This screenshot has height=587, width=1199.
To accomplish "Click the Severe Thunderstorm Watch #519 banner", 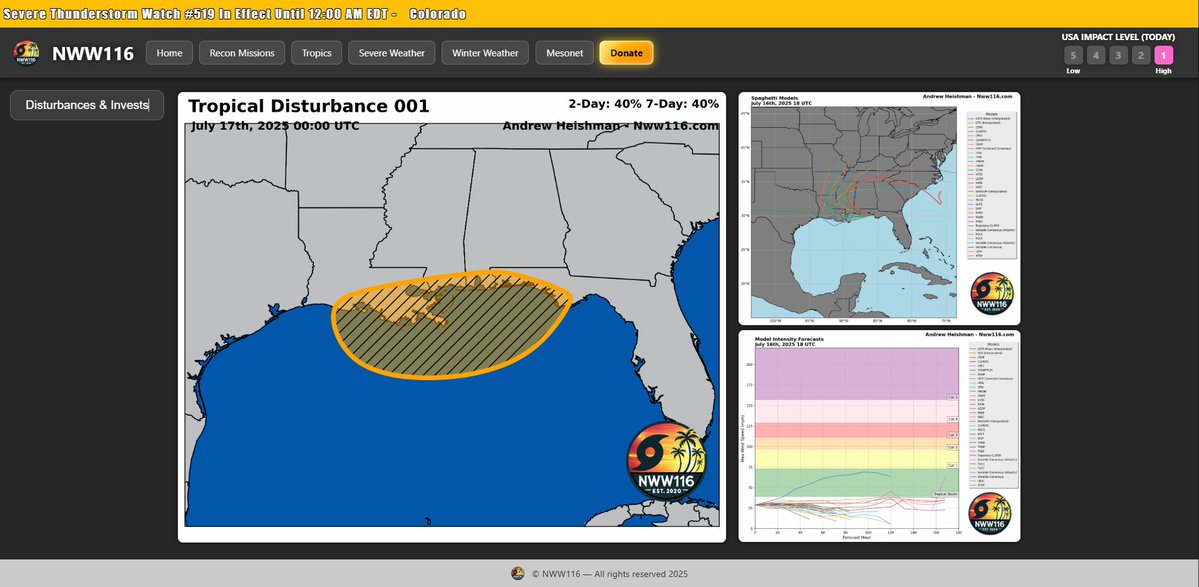I will (600, 14).
